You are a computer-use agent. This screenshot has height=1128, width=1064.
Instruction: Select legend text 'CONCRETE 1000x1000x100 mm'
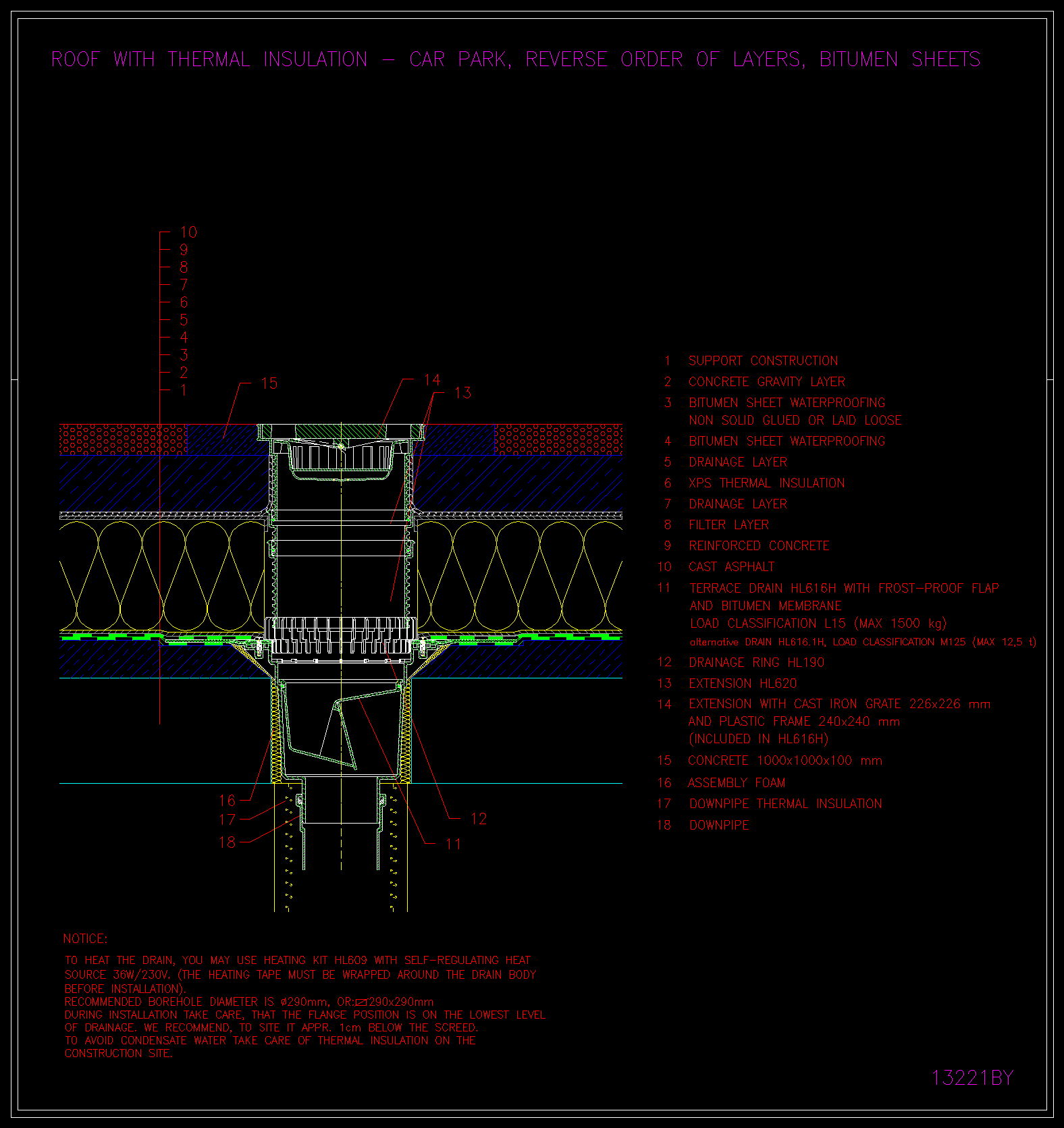click(785, 761)
